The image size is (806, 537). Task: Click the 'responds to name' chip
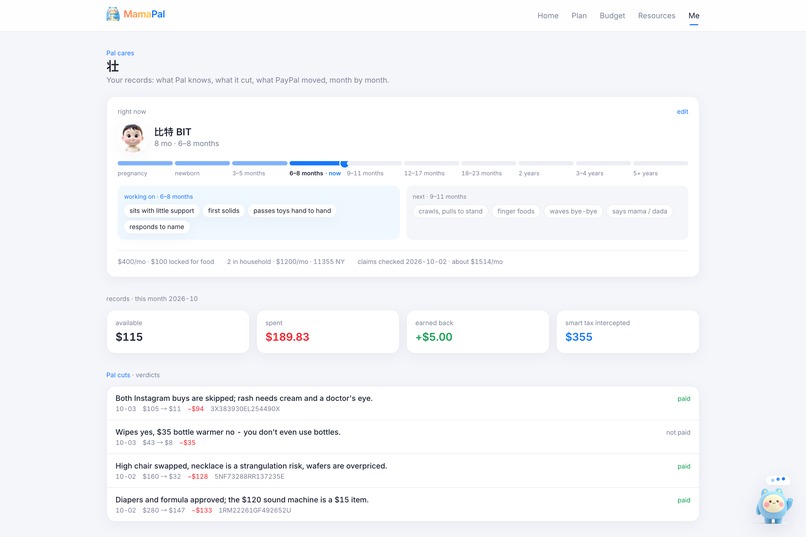tap(157, 227)
